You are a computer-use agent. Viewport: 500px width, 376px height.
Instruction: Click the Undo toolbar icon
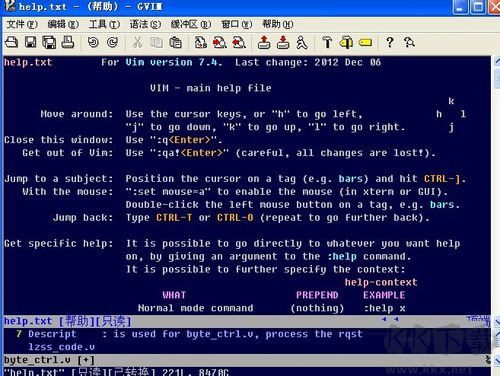click(93, 42)
